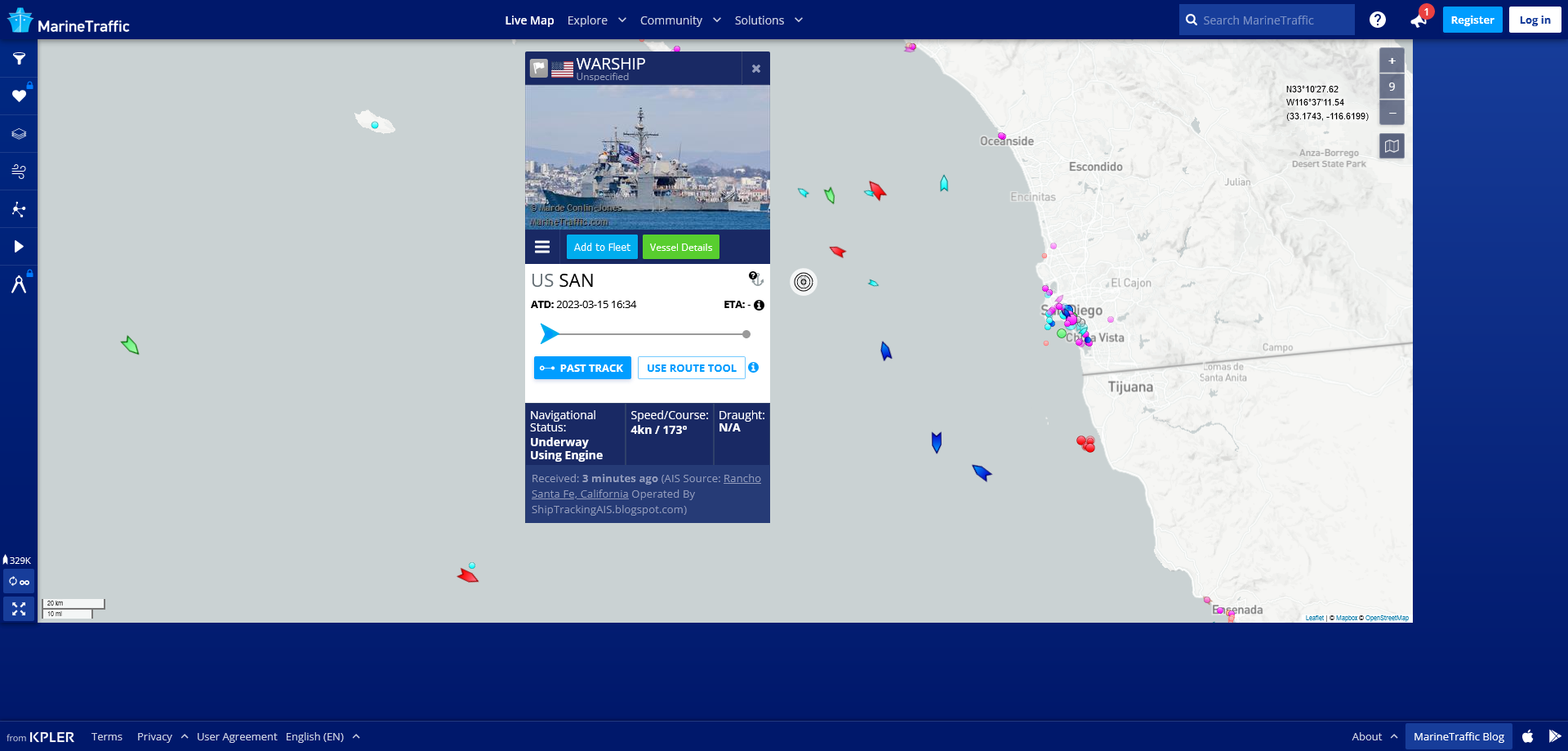Open the User Agreement link

coord(237,736)
